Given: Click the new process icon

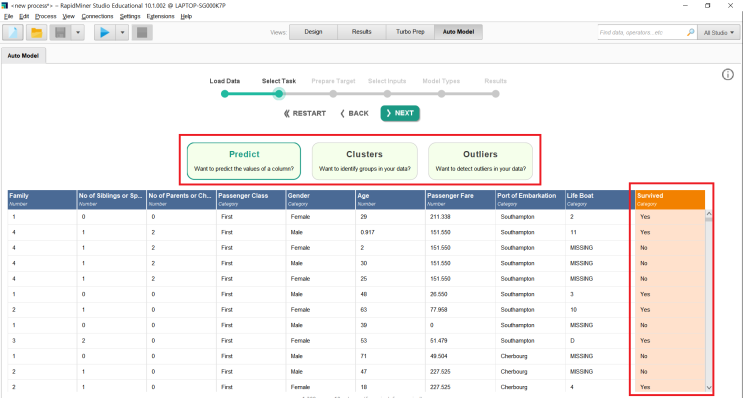Looking at the screenshot, I should coord(13,33).
